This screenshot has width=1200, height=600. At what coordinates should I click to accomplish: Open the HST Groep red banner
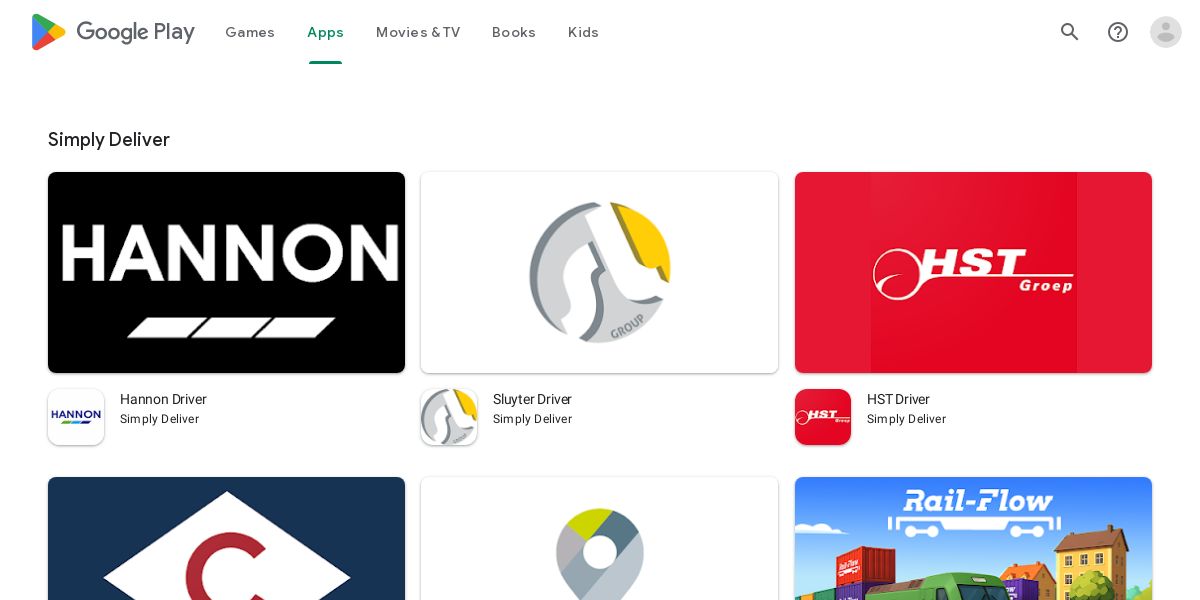tap(973, 272)
